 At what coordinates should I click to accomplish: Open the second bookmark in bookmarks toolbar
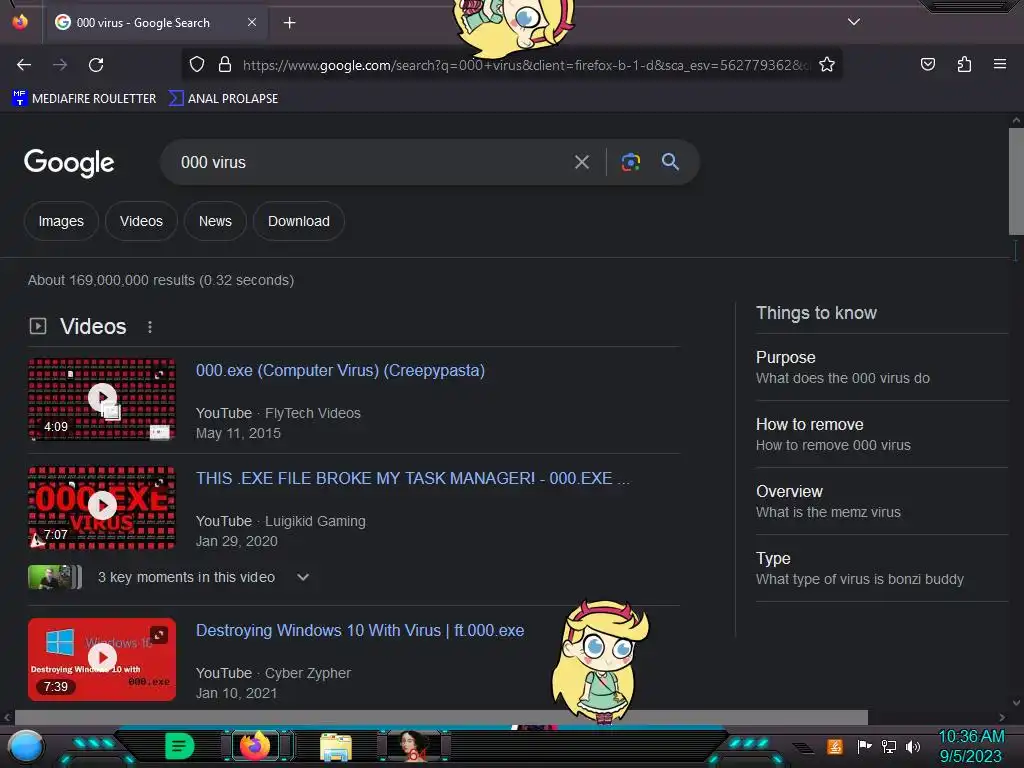tap(224, 99)
